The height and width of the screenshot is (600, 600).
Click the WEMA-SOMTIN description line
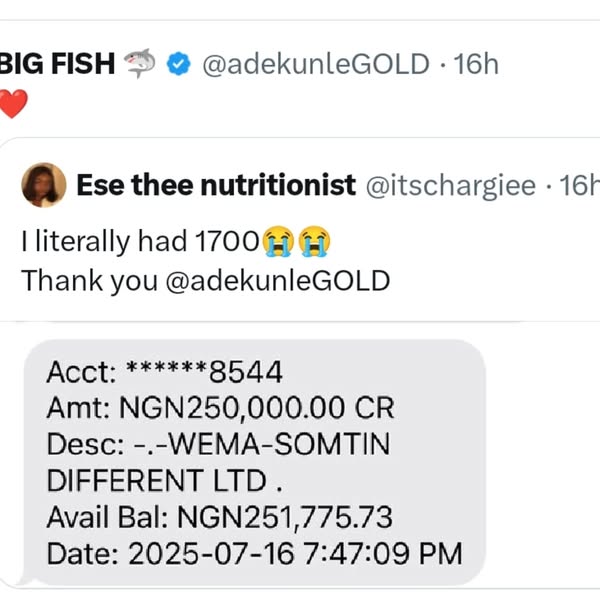(216, 445)
